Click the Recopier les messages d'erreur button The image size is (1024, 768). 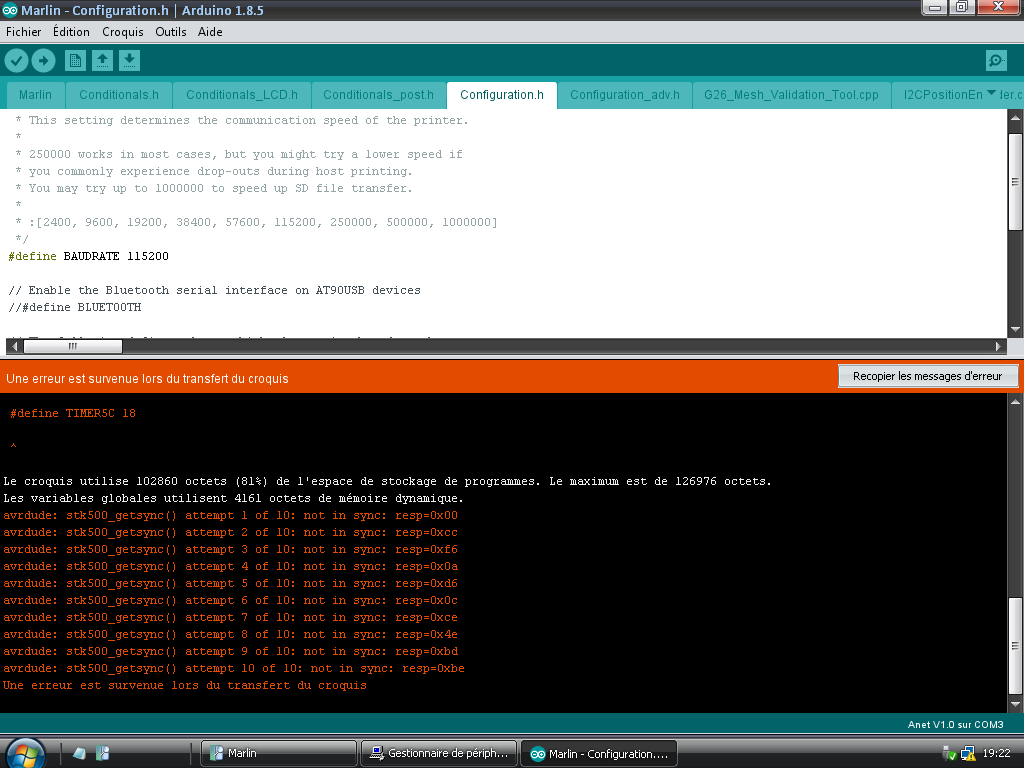pyautogui.click(x=927, y=376)
